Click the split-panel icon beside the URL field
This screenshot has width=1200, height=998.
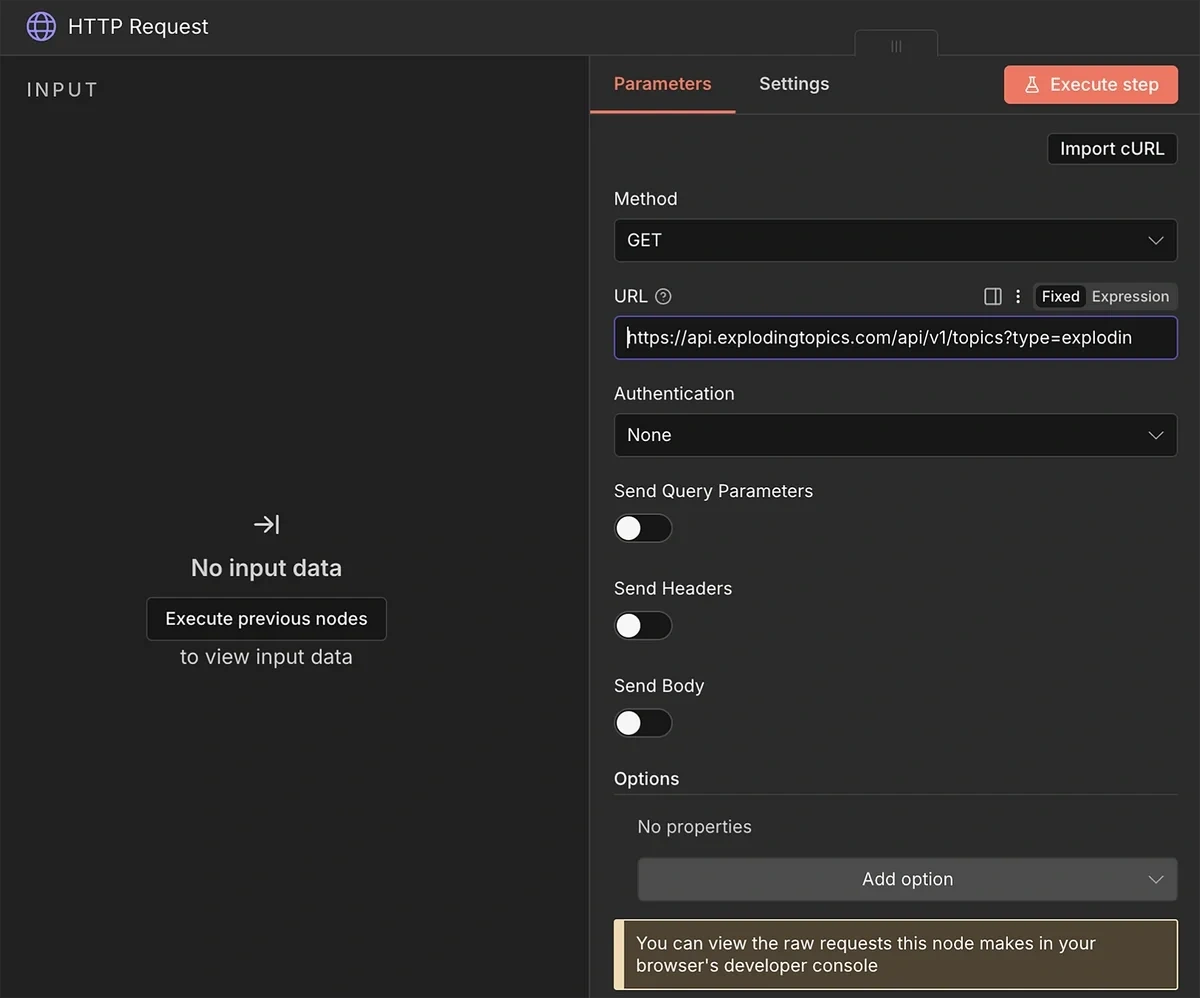(x=992, y=296)
